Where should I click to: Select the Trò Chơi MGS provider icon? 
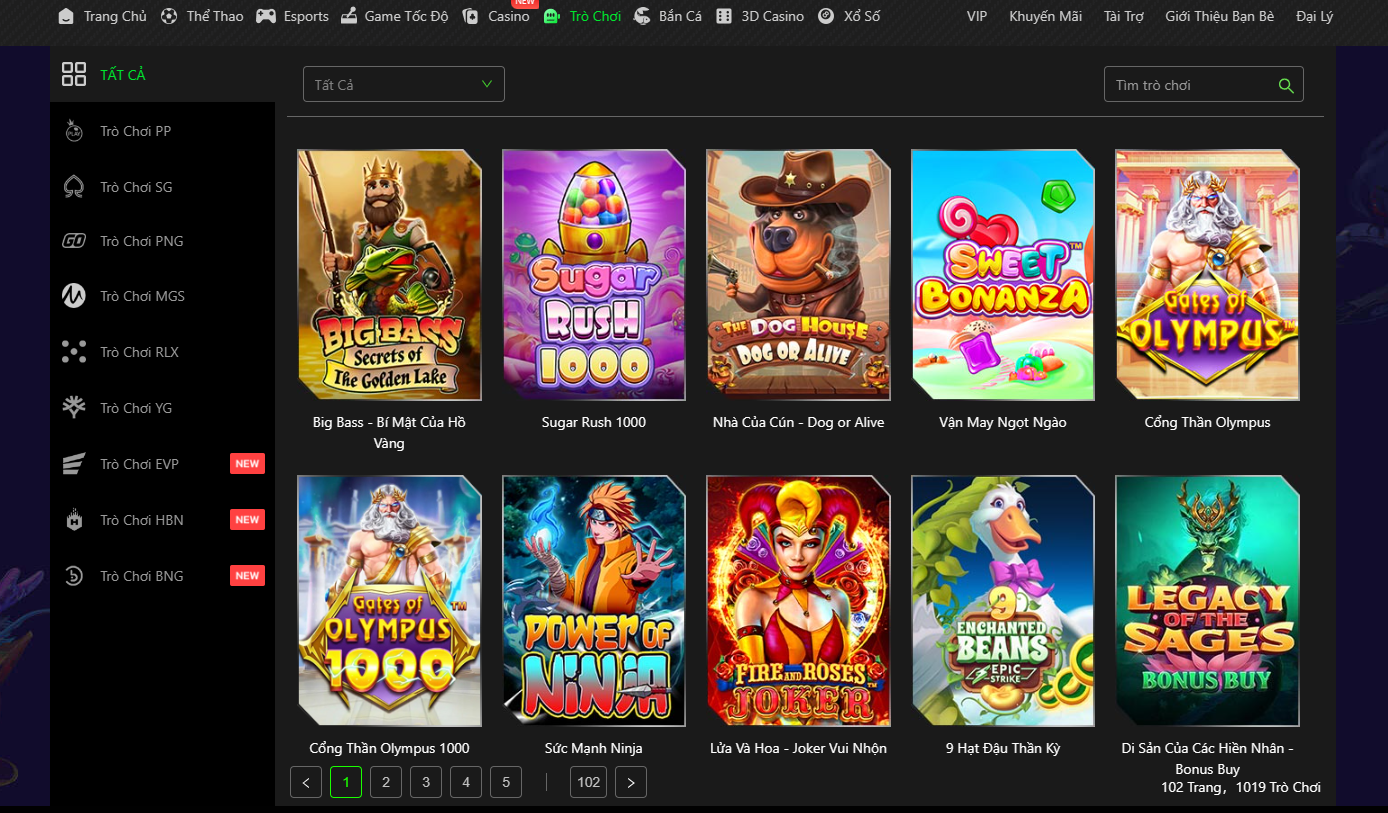pos(74,295)
